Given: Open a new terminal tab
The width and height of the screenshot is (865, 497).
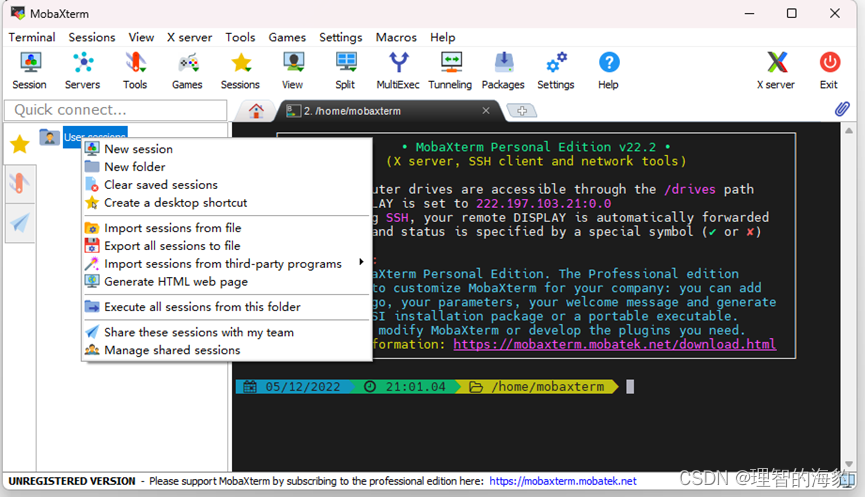Looking at the screenshot, I should (x=522, y=111).
